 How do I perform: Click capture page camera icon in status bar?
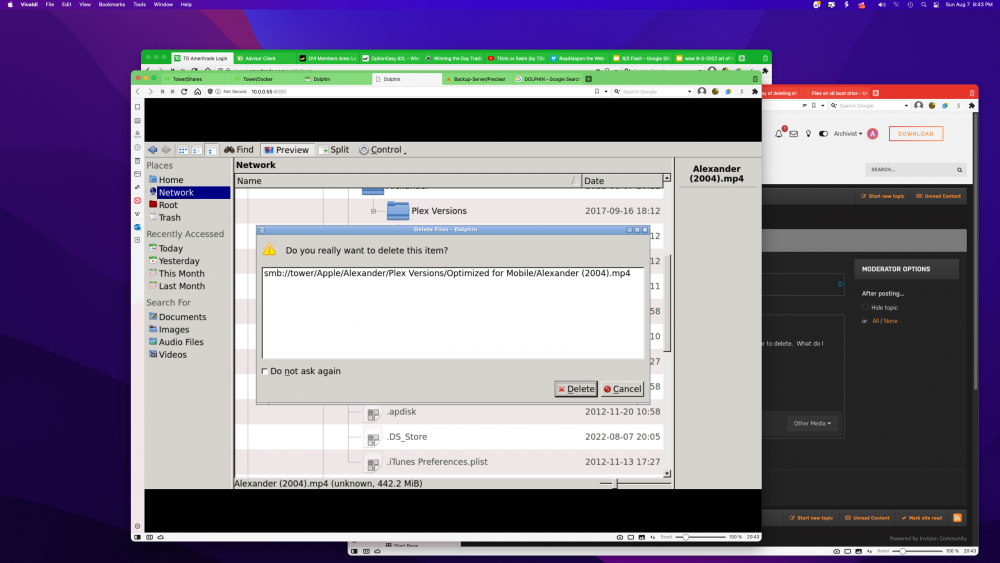[x=620, y=537]
